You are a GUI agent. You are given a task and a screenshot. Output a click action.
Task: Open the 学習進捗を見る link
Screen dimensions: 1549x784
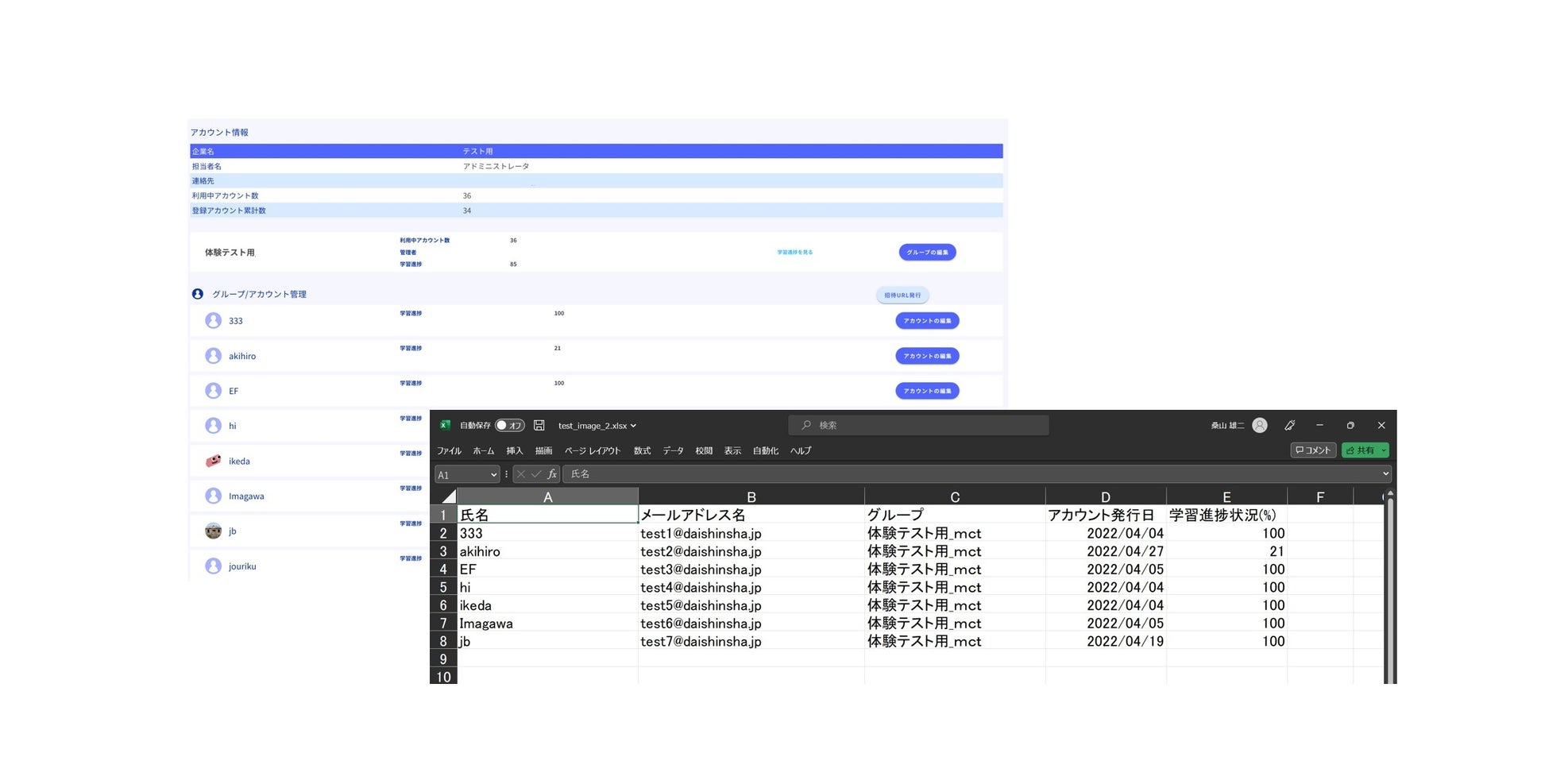pos(794,252)
